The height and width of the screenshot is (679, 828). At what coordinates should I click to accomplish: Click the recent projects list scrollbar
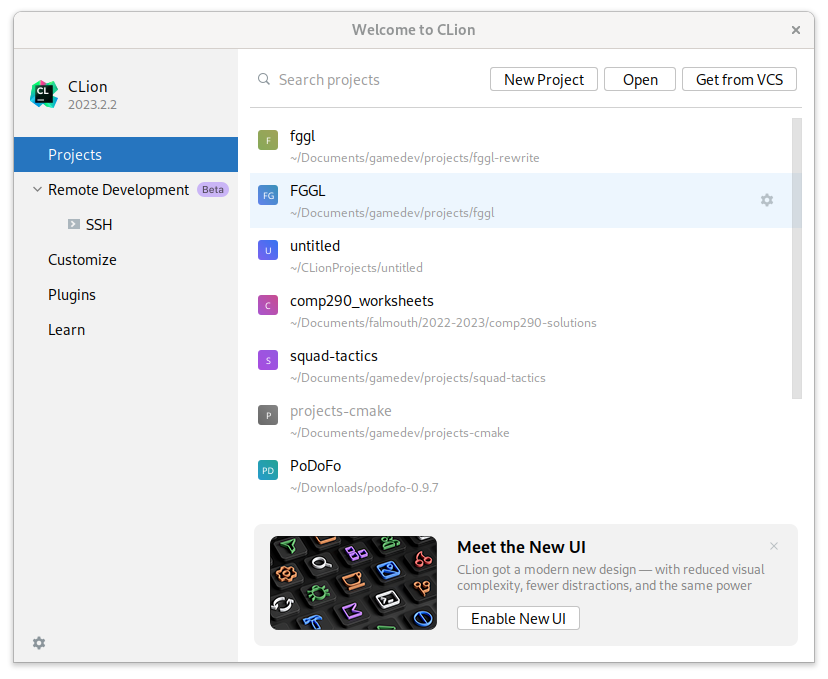(797, 258)
